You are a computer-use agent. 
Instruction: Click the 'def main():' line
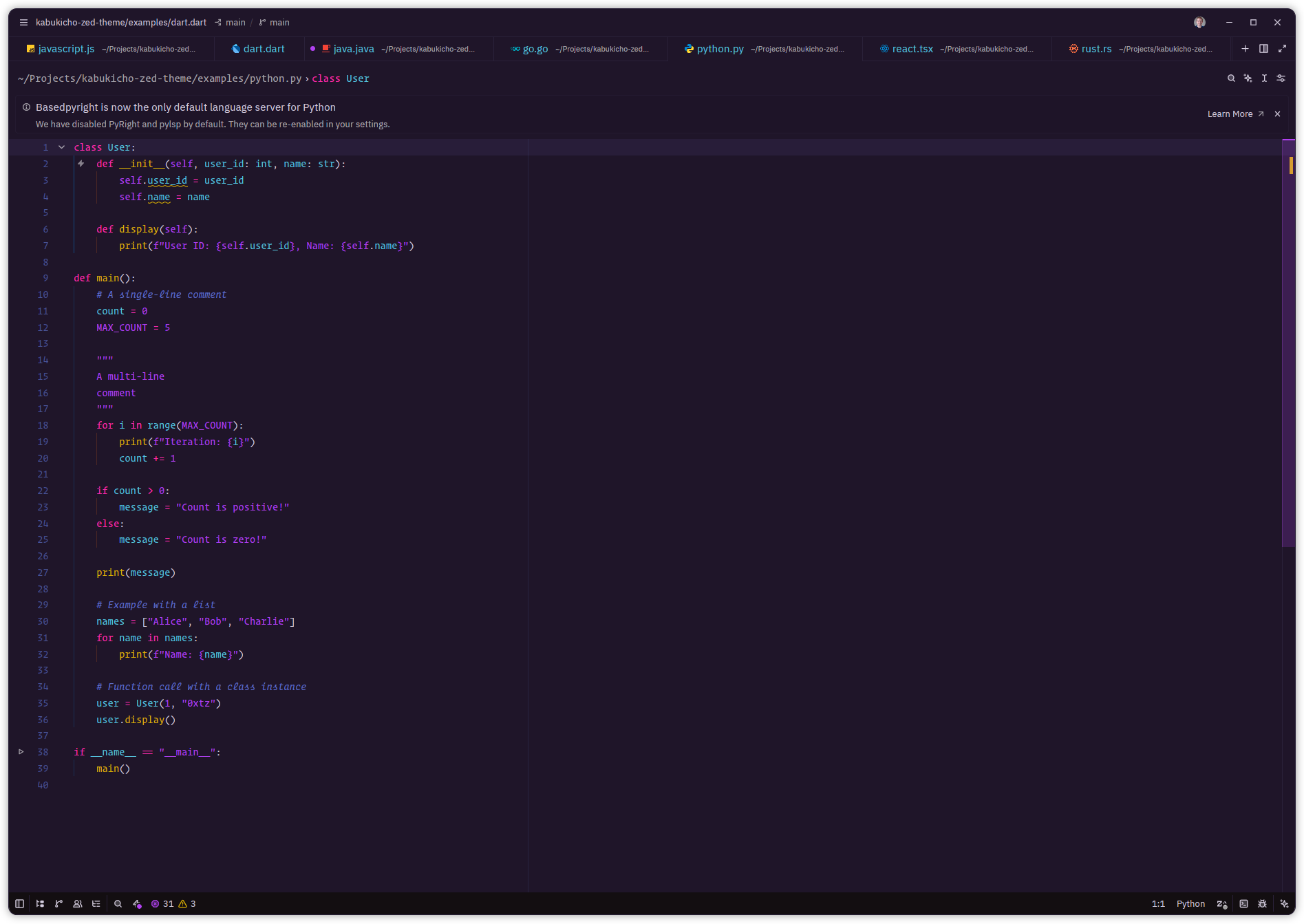(105, 278)
